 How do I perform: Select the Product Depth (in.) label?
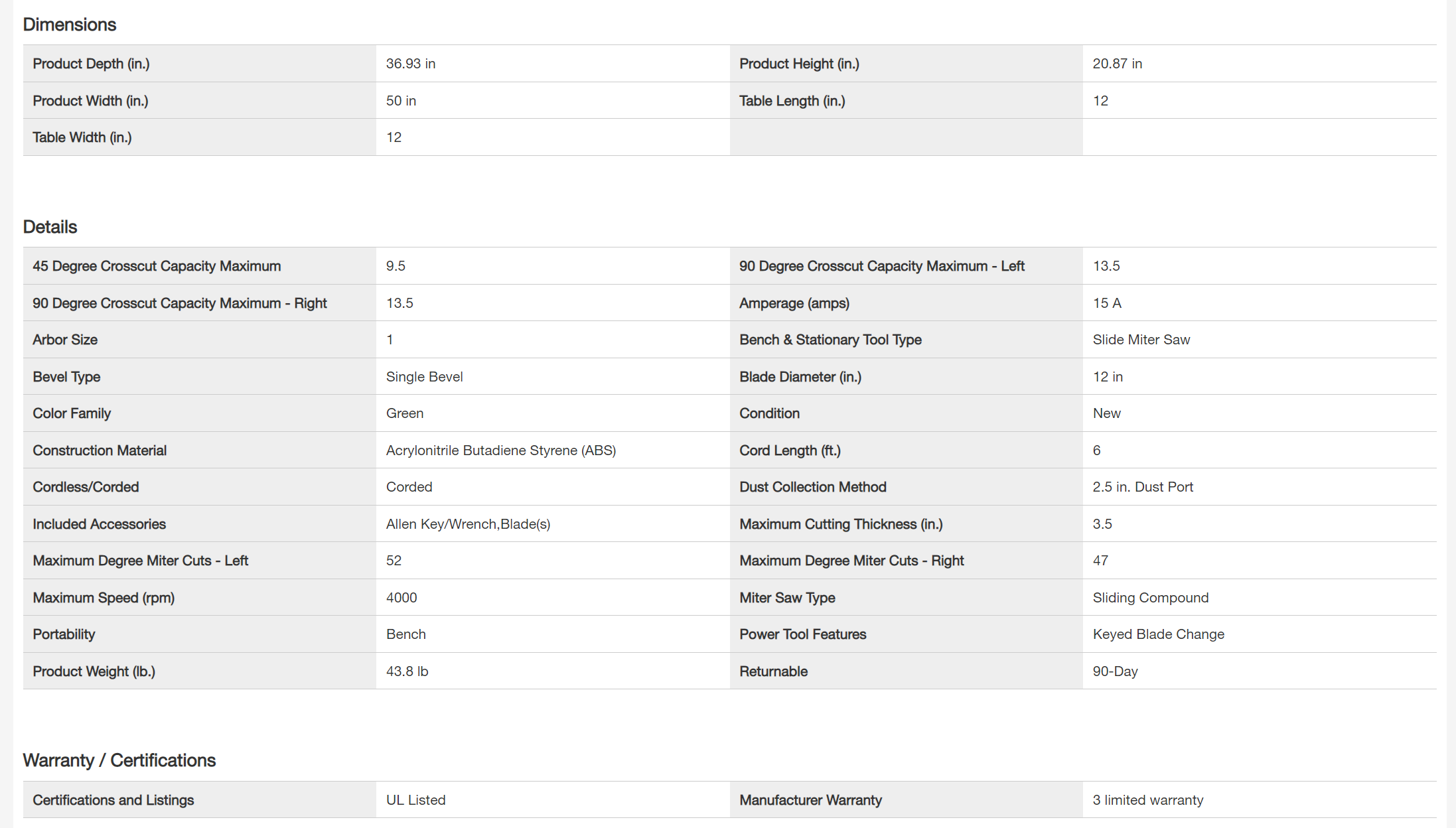(x=91, y=64)
